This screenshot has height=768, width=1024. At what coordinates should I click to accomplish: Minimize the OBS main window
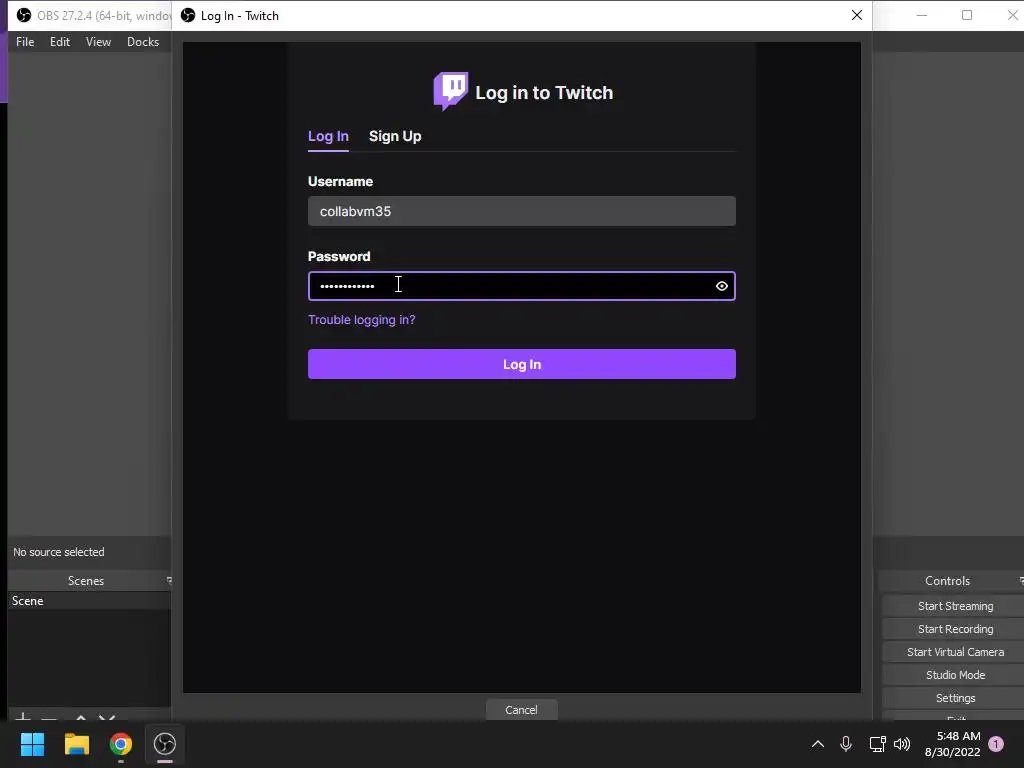pyautogui.click(x=921, y=15)
